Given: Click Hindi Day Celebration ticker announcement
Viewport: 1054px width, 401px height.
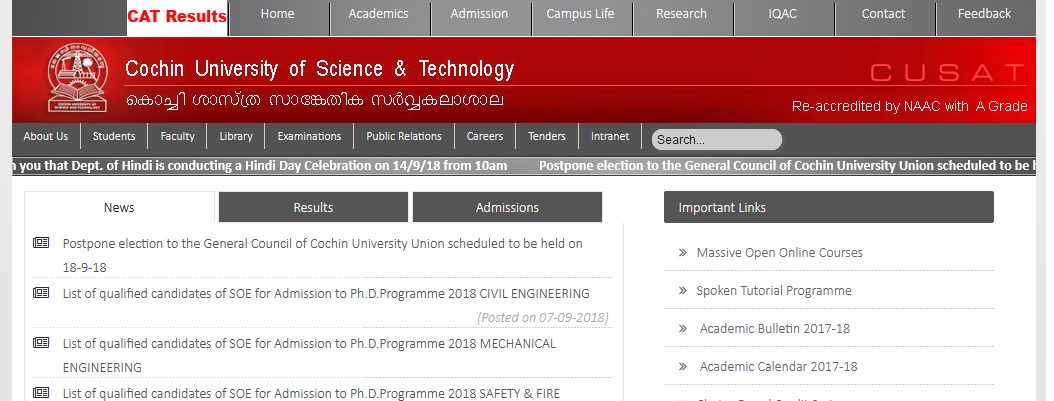Looking at the screenshot, I should pyautogui.click(x=259, y=165).
